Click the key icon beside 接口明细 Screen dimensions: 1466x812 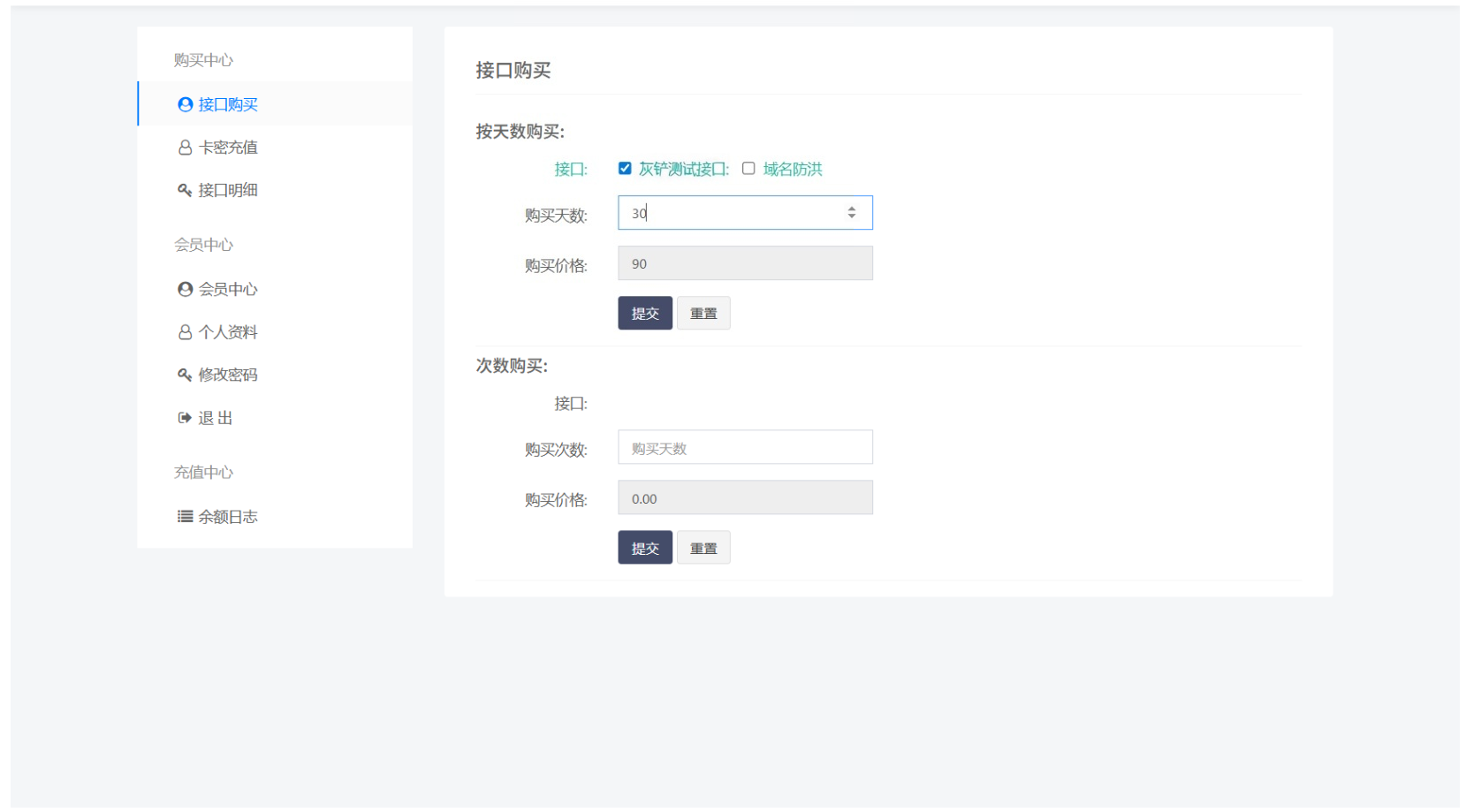pyautogui.click(x=185, y=190)
